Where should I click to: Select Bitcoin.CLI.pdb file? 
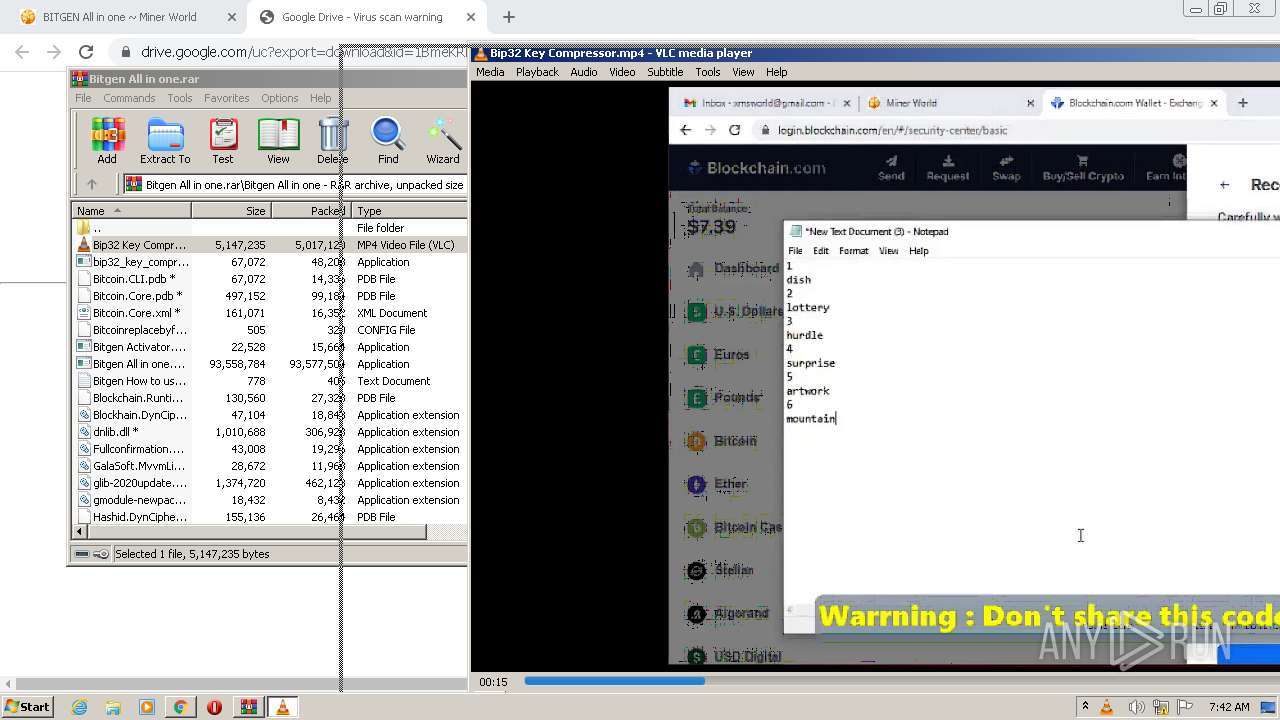point(270,279)
